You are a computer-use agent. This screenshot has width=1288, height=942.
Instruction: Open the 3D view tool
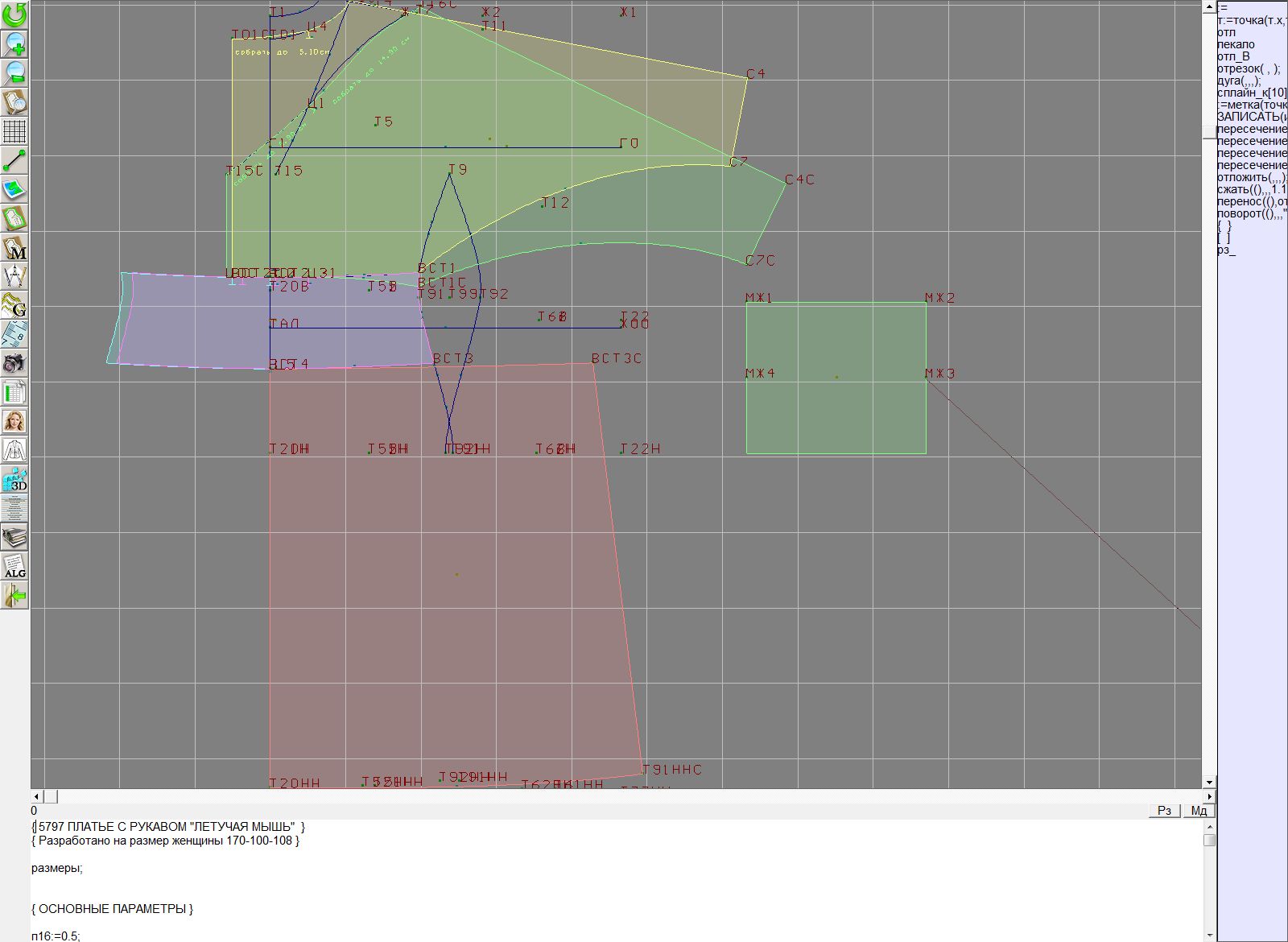coord(14,479)
